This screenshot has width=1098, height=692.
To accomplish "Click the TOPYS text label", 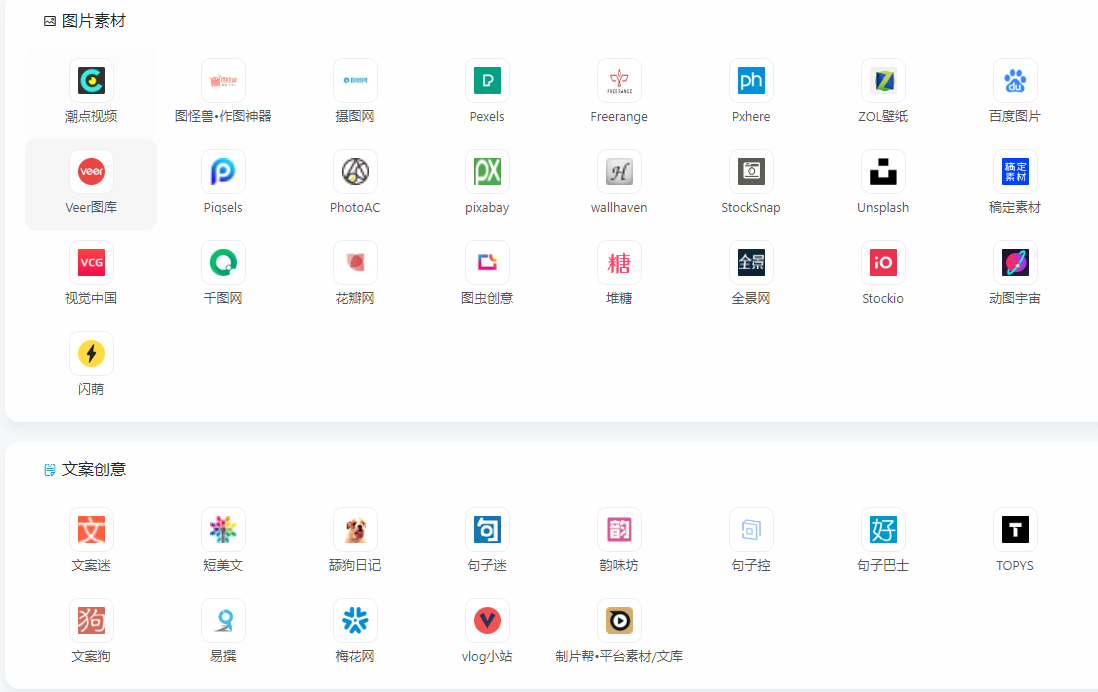I will click(x=1015, y=565).
